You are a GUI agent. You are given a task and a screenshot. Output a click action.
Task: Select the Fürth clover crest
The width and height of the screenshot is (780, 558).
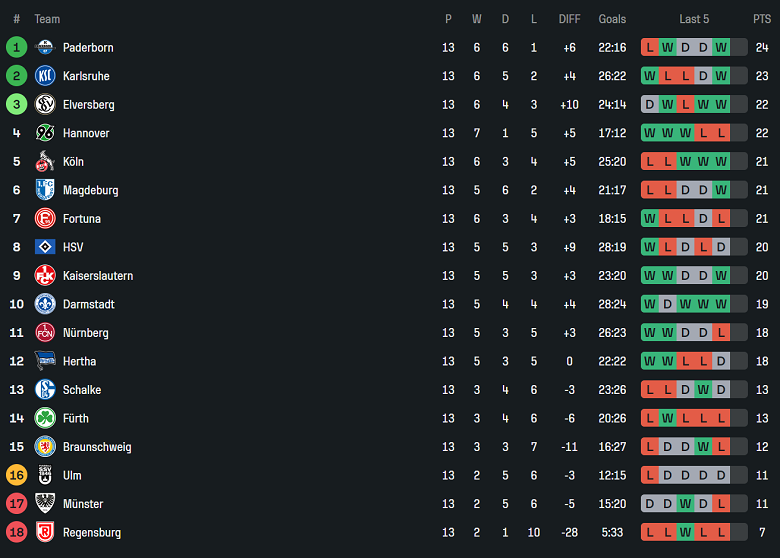44,418
